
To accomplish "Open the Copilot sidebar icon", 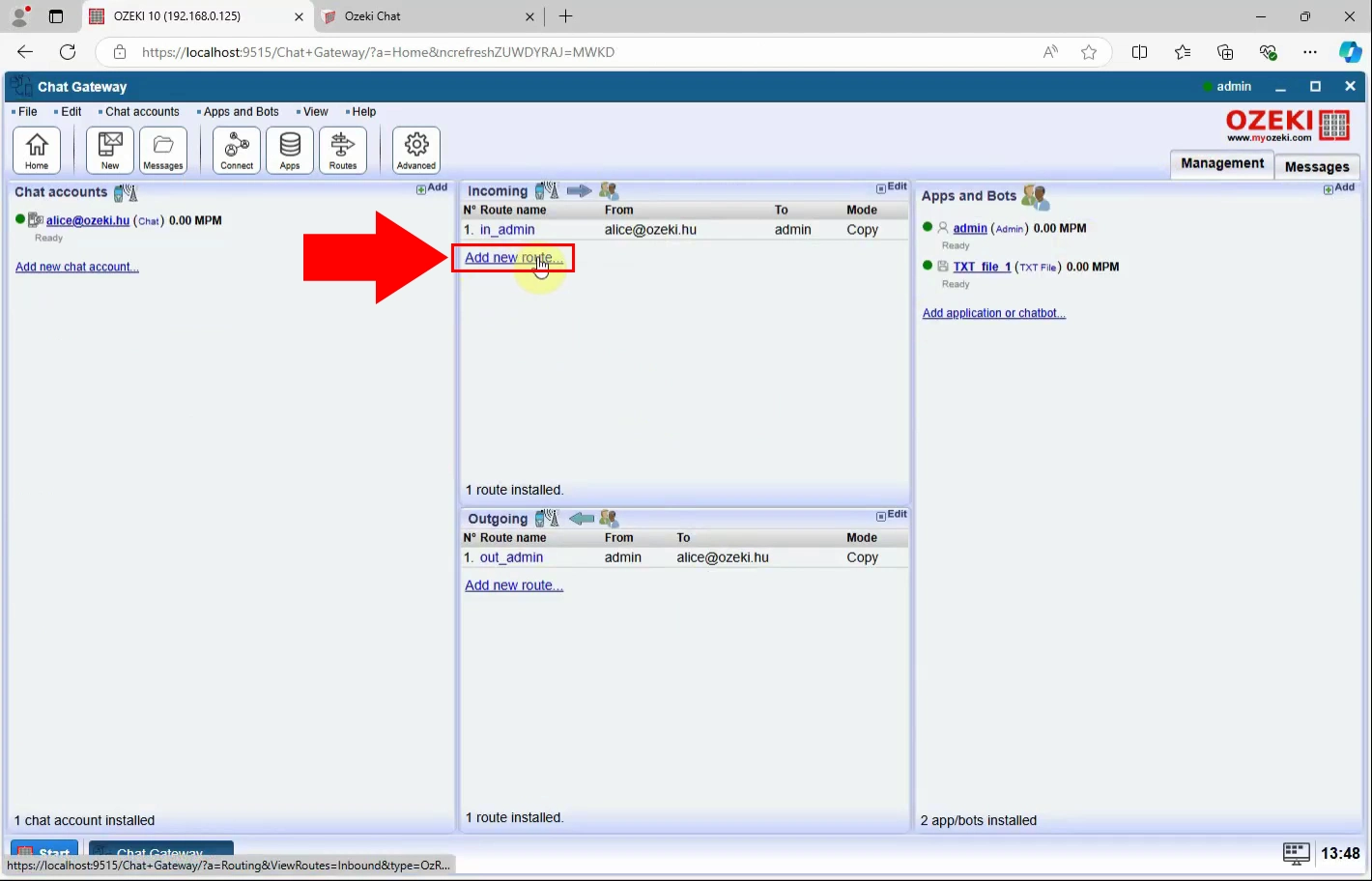I will [1350, 52].
